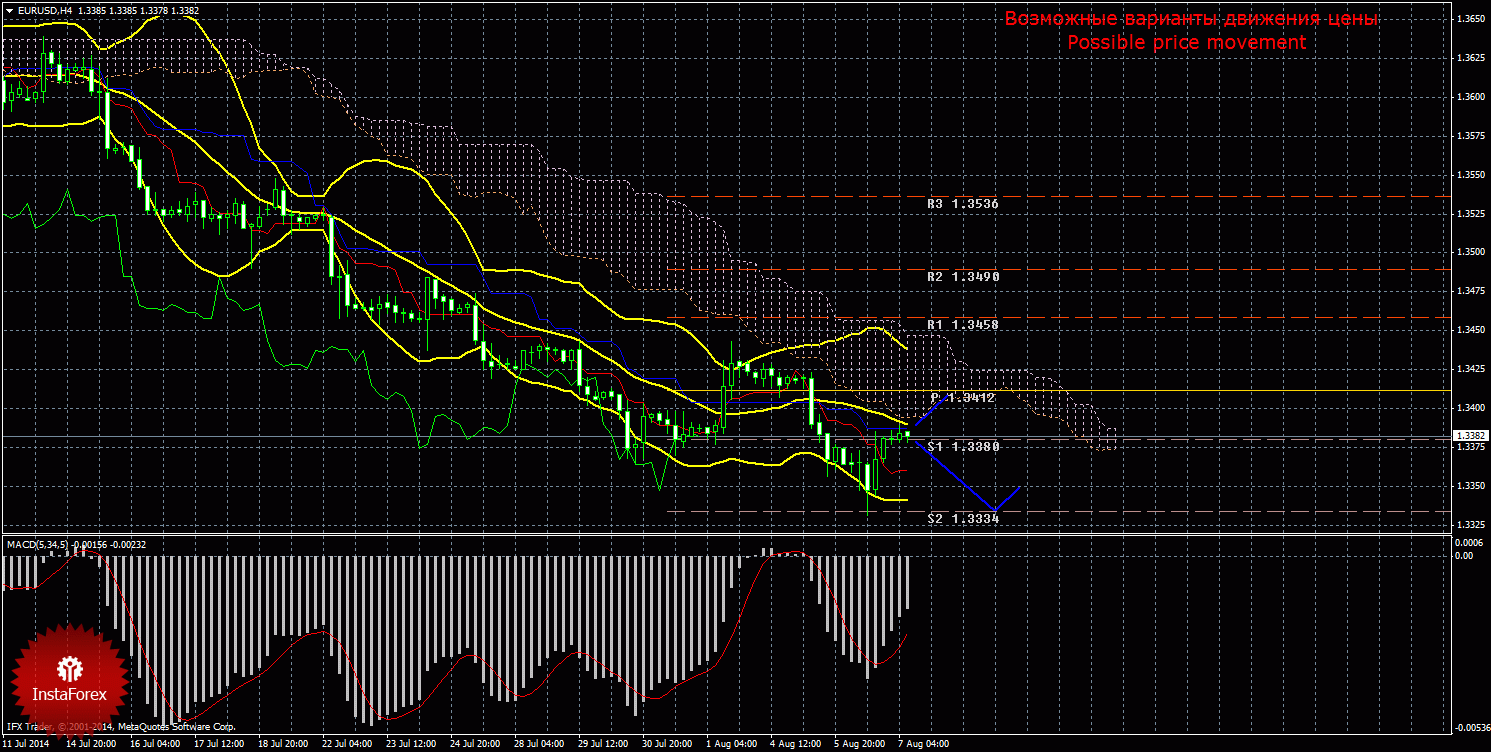Screen dimensions: 1491x752
Task: Select the R1 1.3458 resistance label
Action: click(962, 325)
